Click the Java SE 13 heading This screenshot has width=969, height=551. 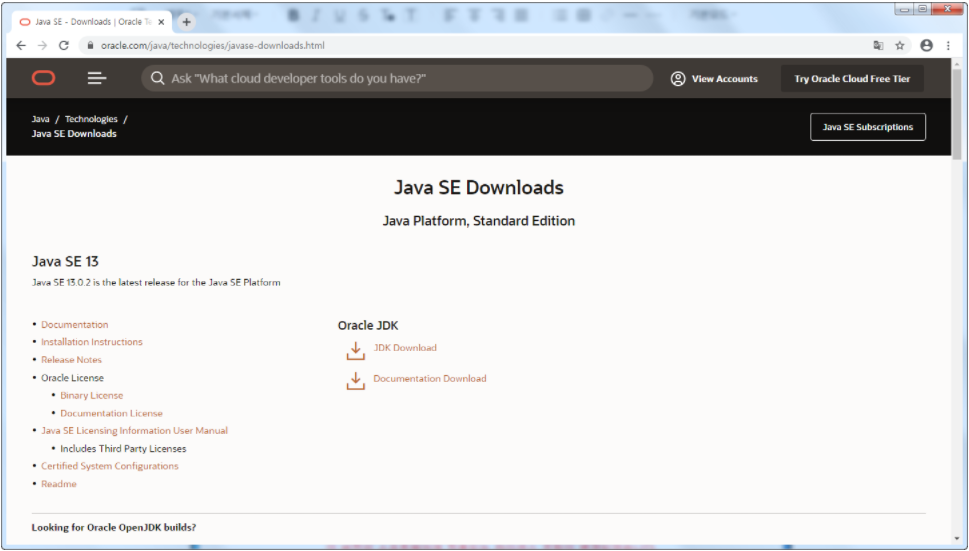(65, 261)
